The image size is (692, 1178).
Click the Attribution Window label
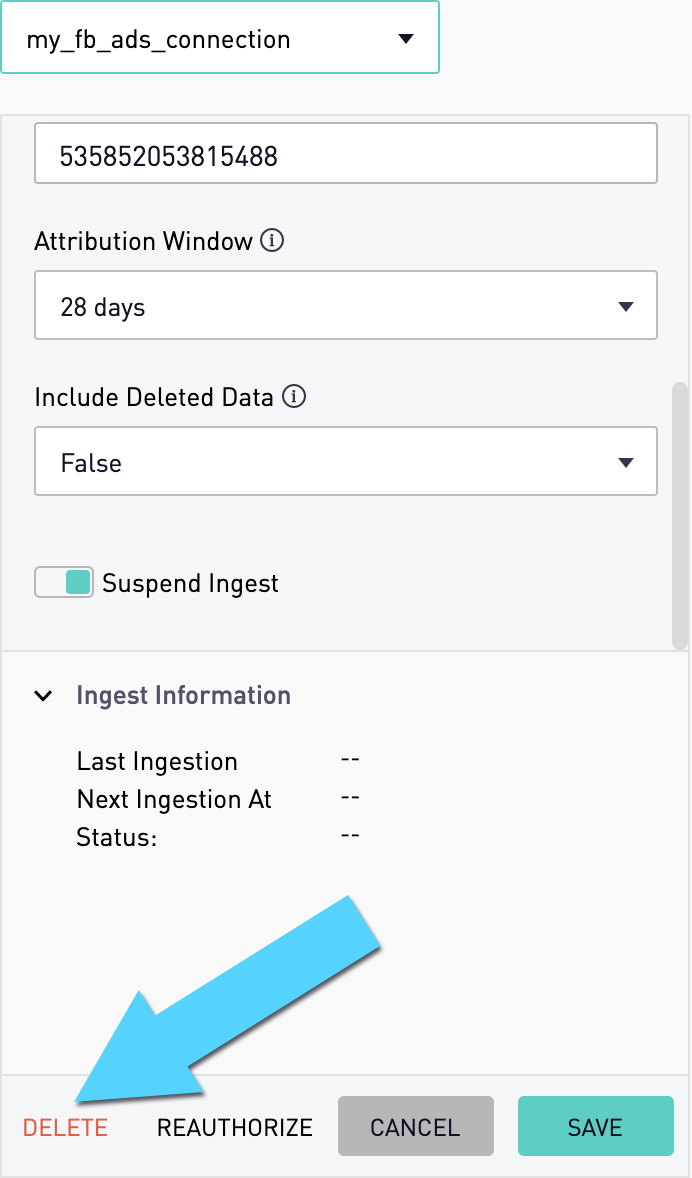(144, 242)
